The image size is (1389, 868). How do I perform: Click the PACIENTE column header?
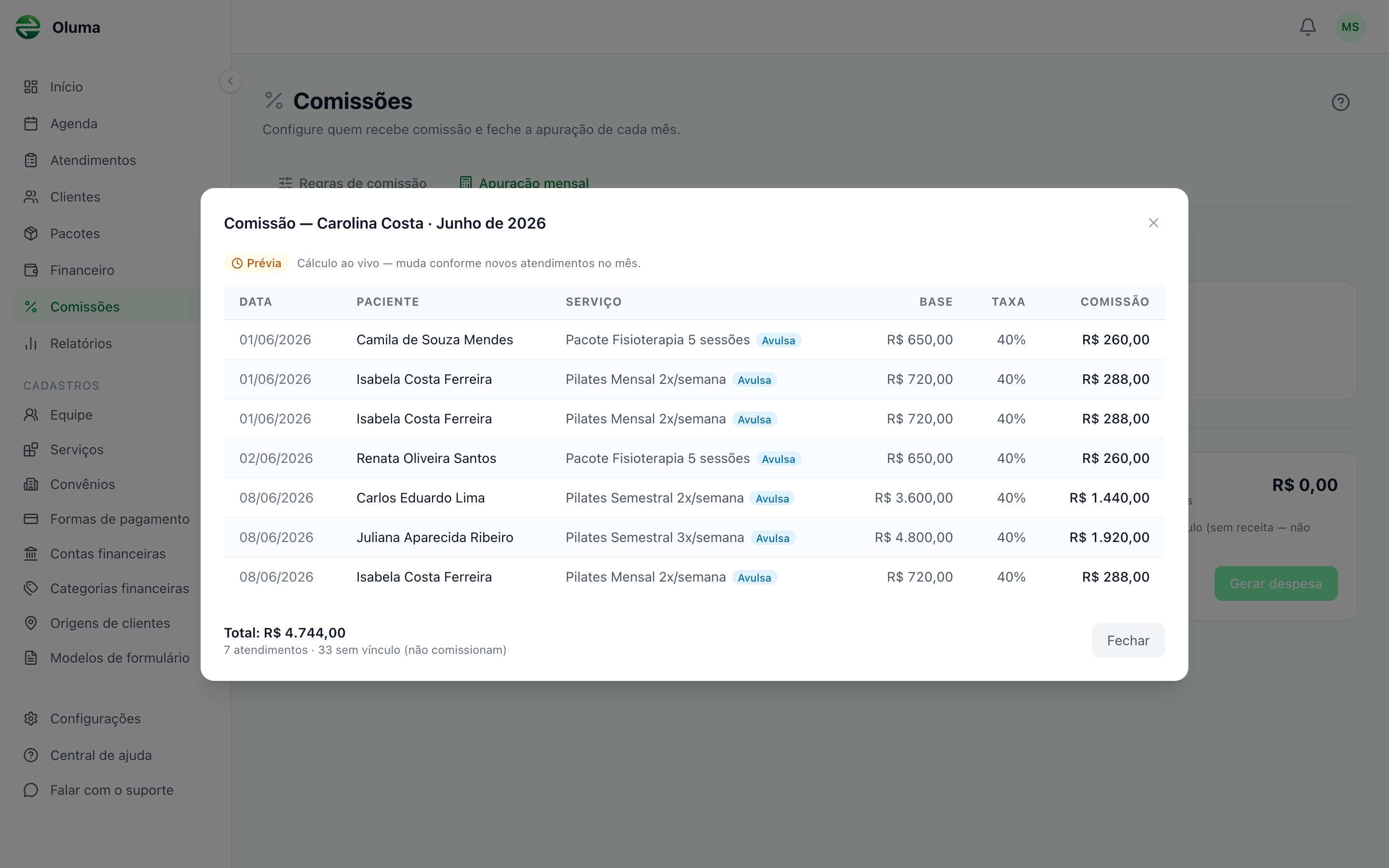[x=387, y=302]
